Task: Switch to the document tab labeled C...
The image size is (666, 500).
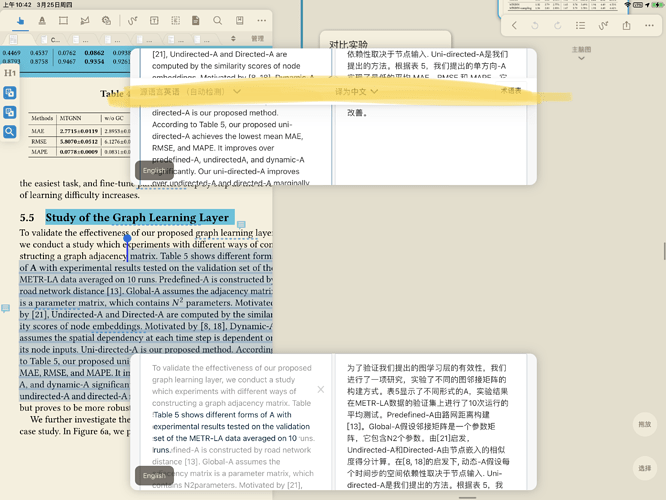Action: click(x=51, y=40)
